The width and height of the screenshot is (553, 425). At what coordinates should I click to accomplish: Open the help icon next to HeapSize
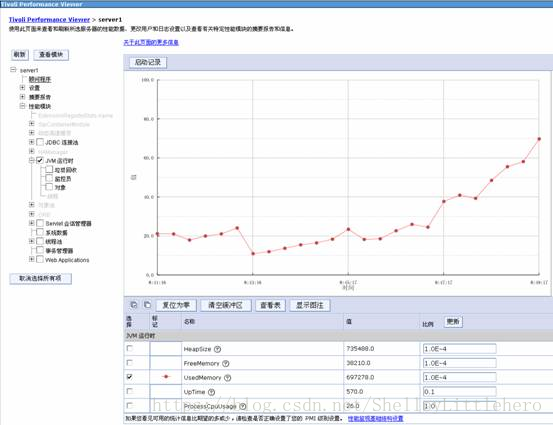(x=218, y=349)
